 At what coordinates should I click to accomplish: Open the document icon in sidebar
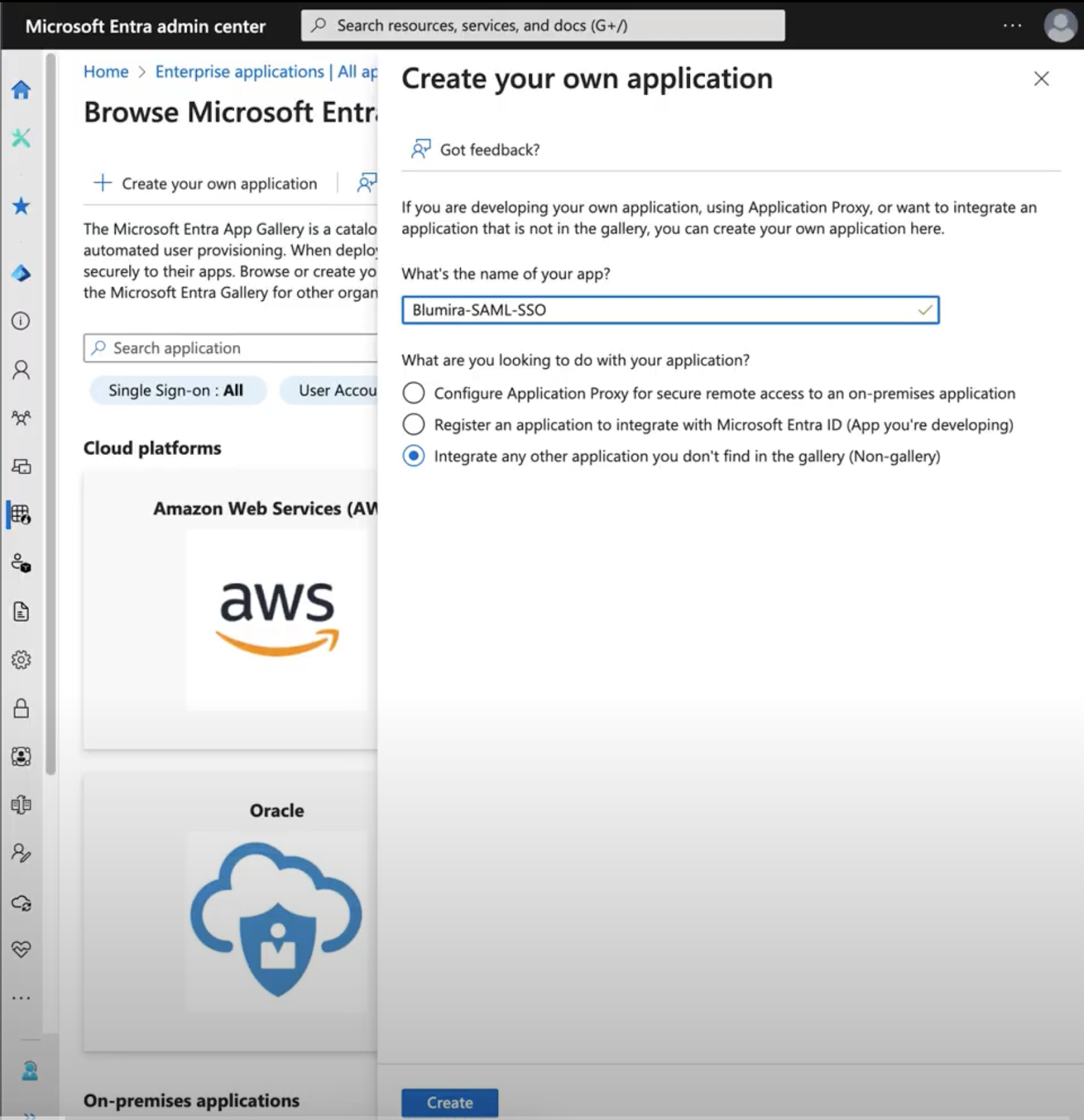[21, 612]
